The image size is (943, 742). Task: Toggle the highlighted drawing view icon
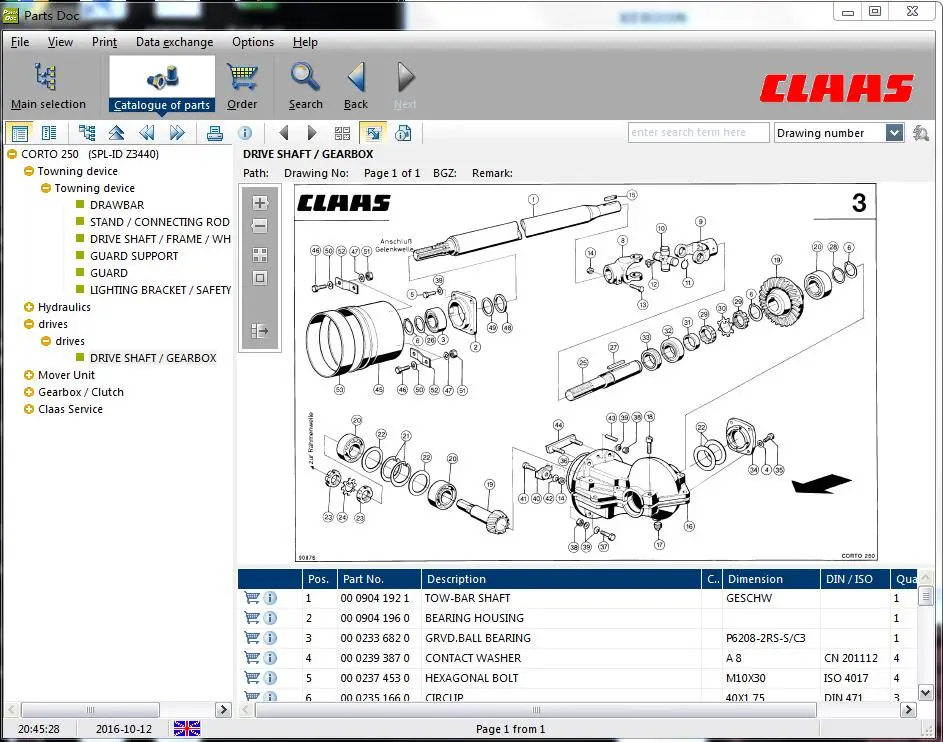(x=373, y=133)
